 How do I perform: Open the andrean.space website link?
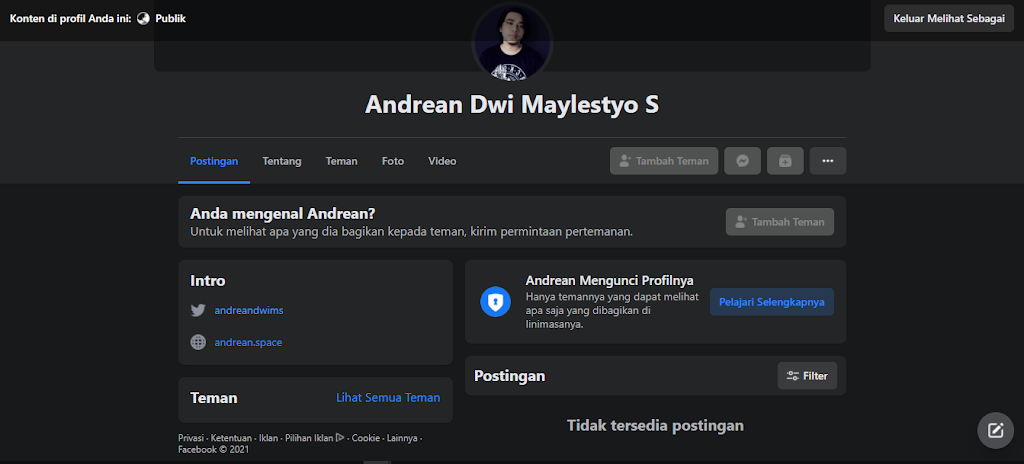pyautogui.click(x=248, y=342)
